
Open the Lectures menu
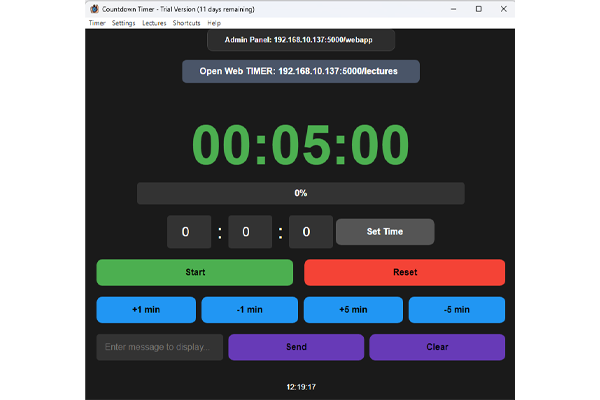point(154,23)
